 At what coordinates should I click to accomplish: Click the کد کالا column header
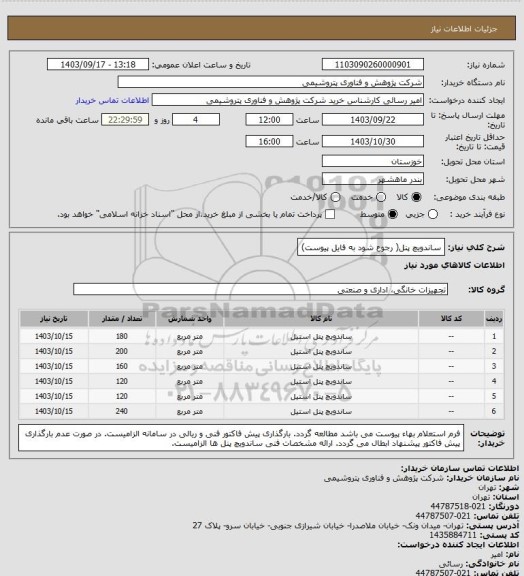click(x=451, y=319)
